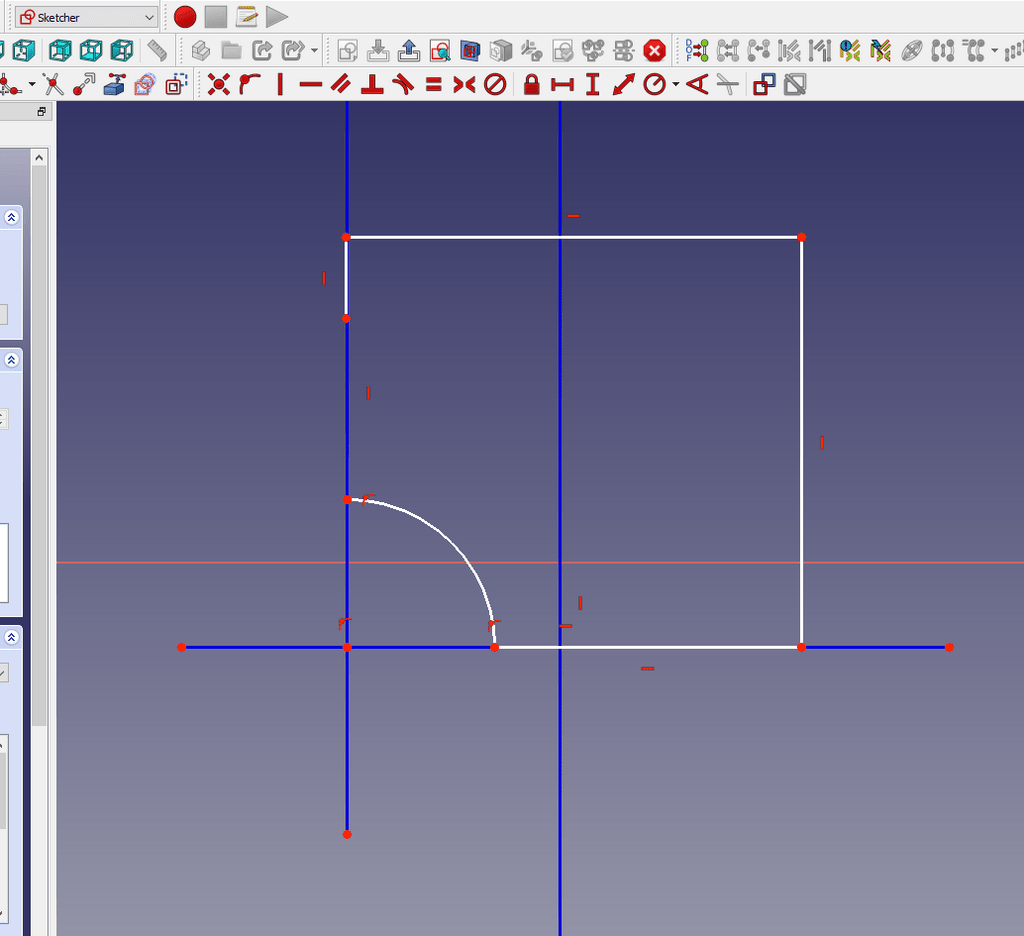Collapse the first task panel section chevron
1024x936 pixels.
click(11, 218)
